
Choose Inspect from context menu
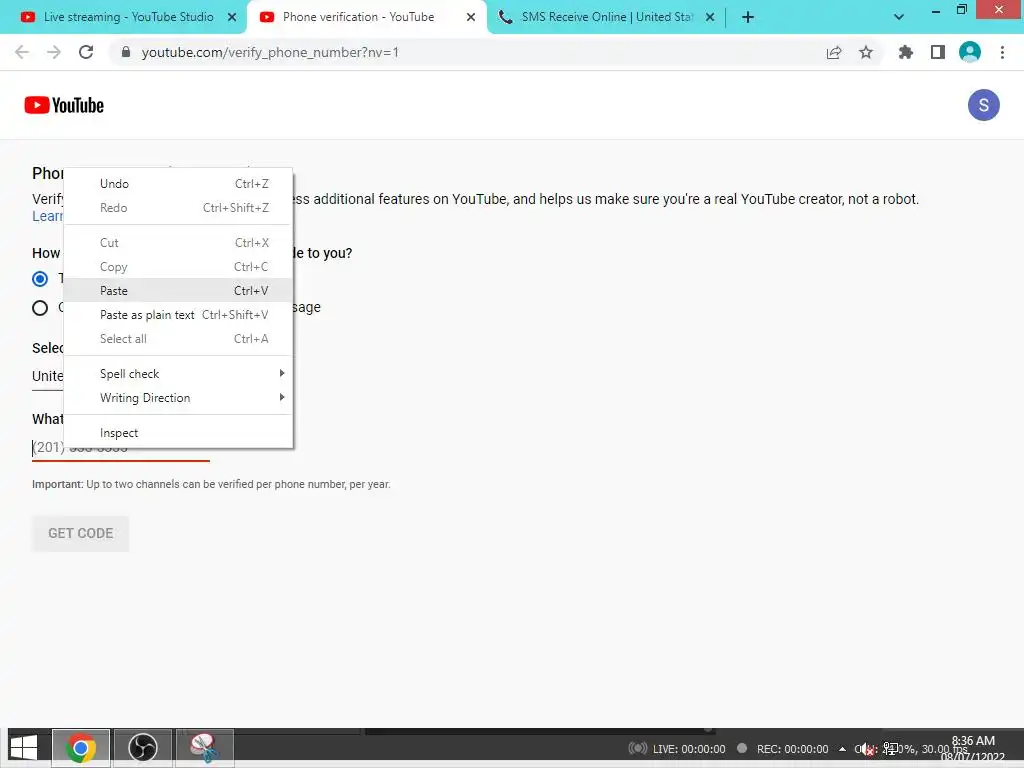click(178, 433)
